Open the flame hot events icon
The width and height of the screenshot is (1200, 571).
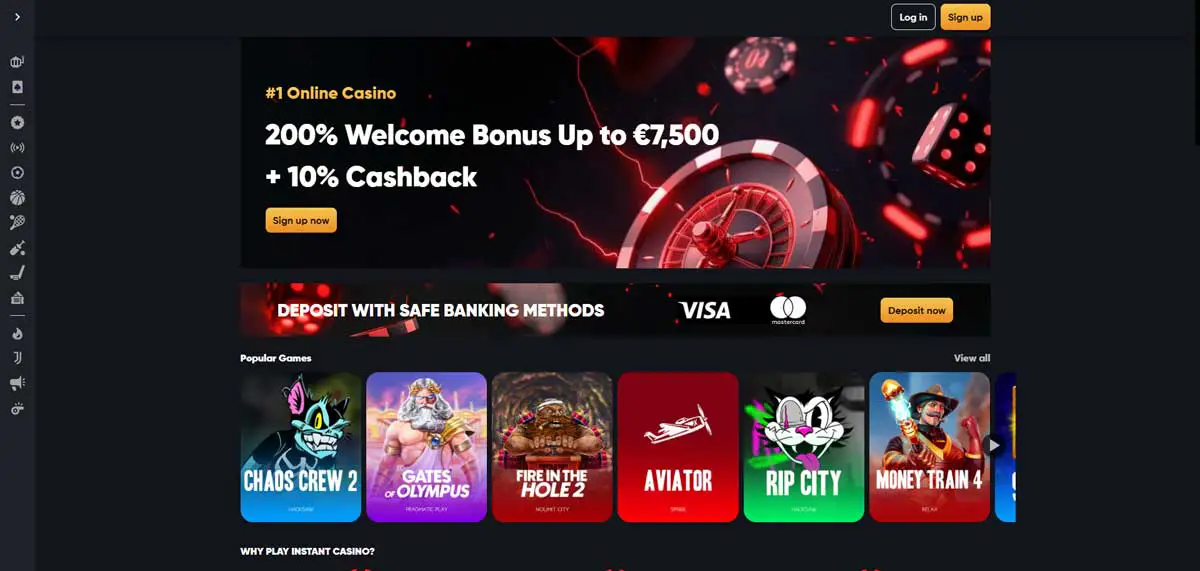[17, 333]
